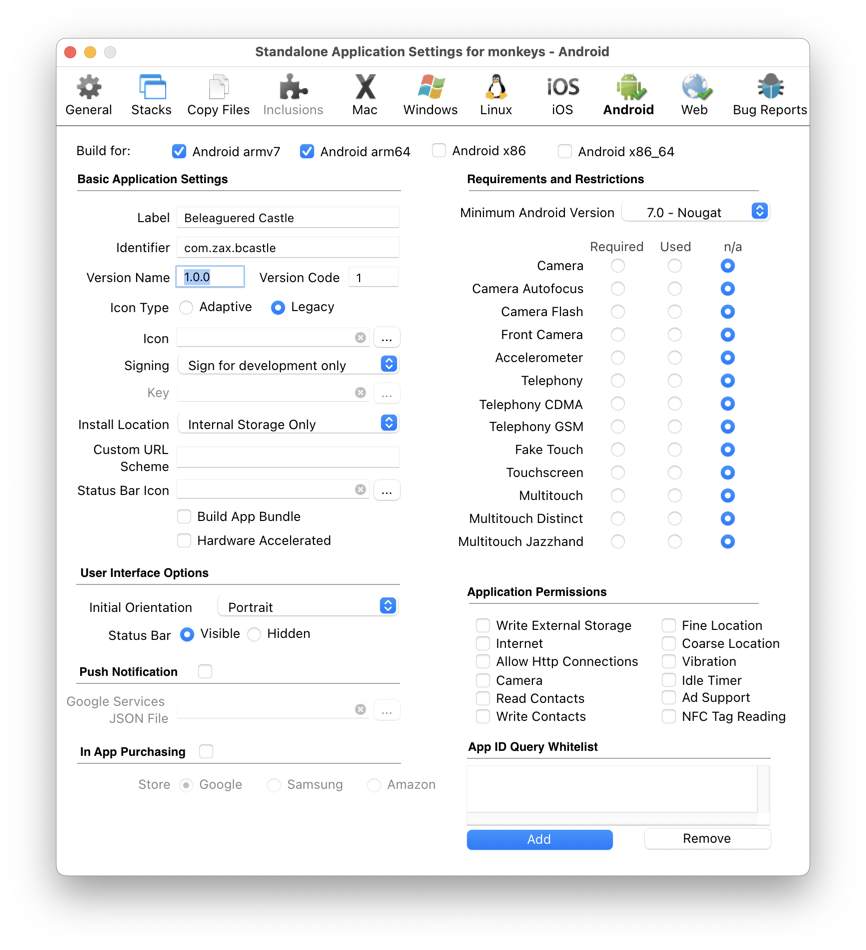Click Remove in App ID Query Whitelist
The height and width of the screenshot is (950, 866).
707,839
